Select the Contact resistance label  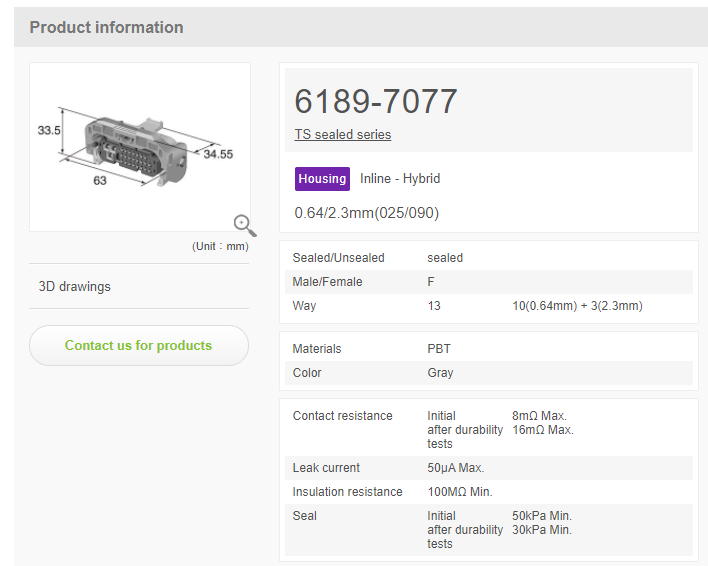[x=342, y=416]
